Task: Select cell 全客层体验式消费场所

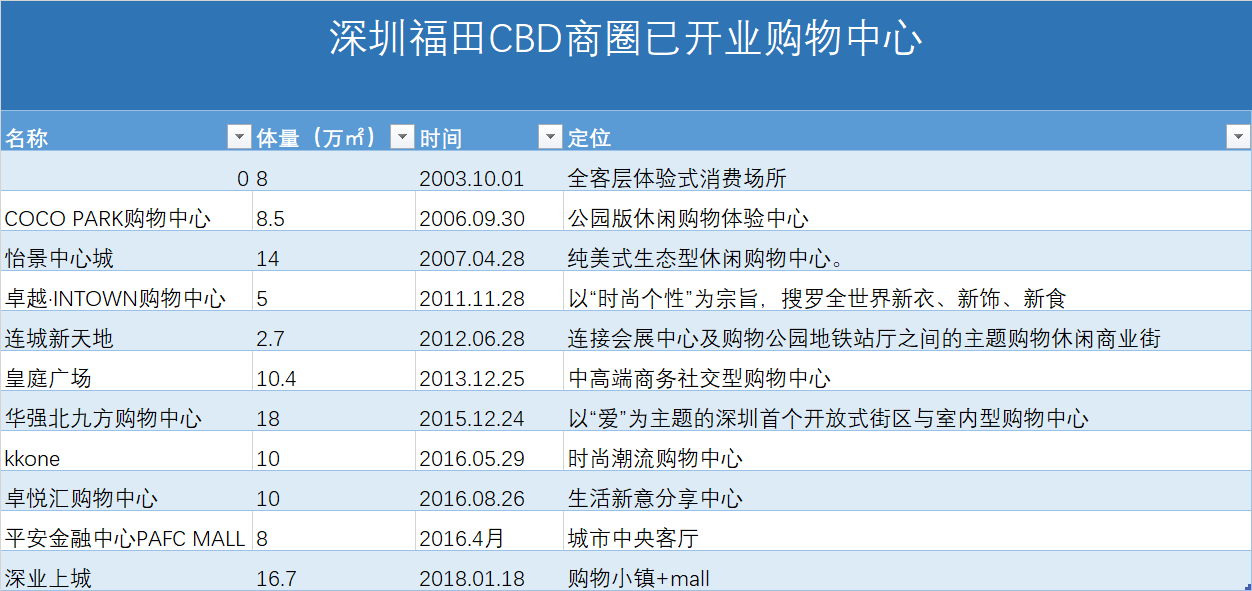Action: click(x=907, y=171)
